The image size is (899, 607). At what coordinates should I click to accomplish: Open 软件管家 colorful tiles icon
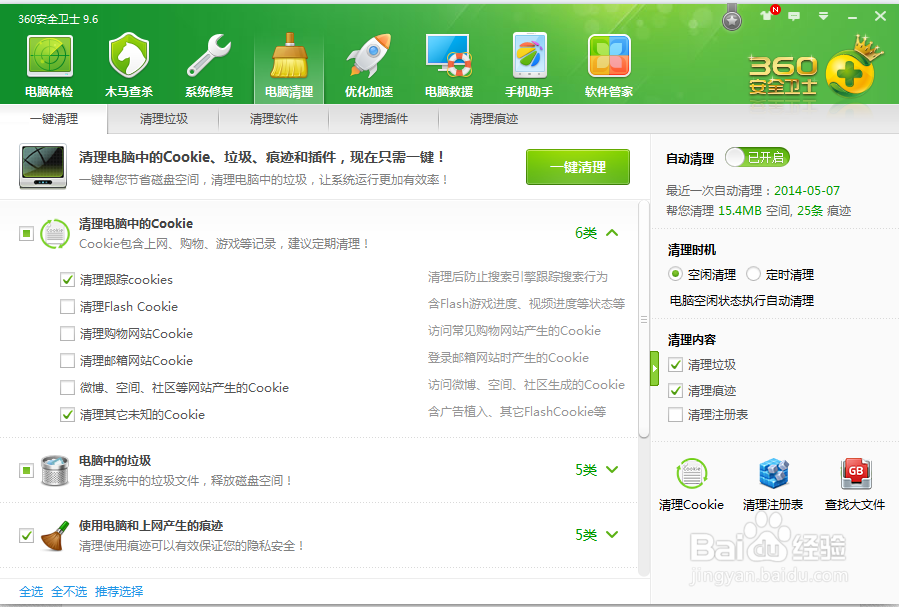tap(609, 65)
